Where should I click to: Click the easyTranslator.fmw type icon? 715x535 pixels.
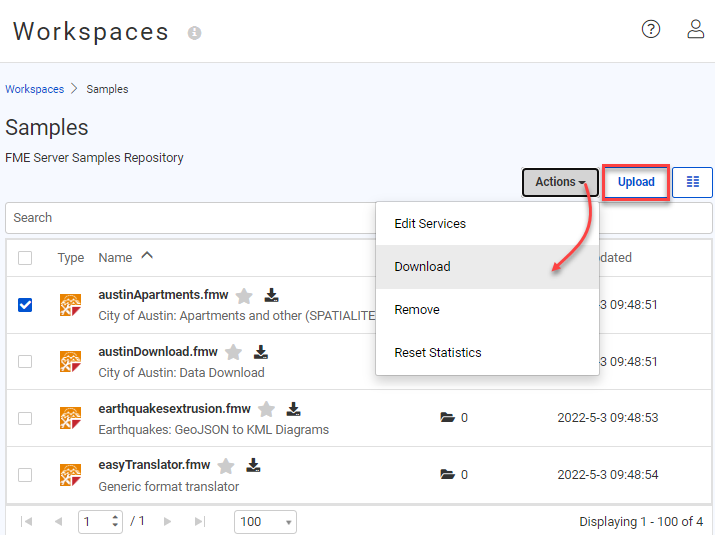(x=70, y=475)
